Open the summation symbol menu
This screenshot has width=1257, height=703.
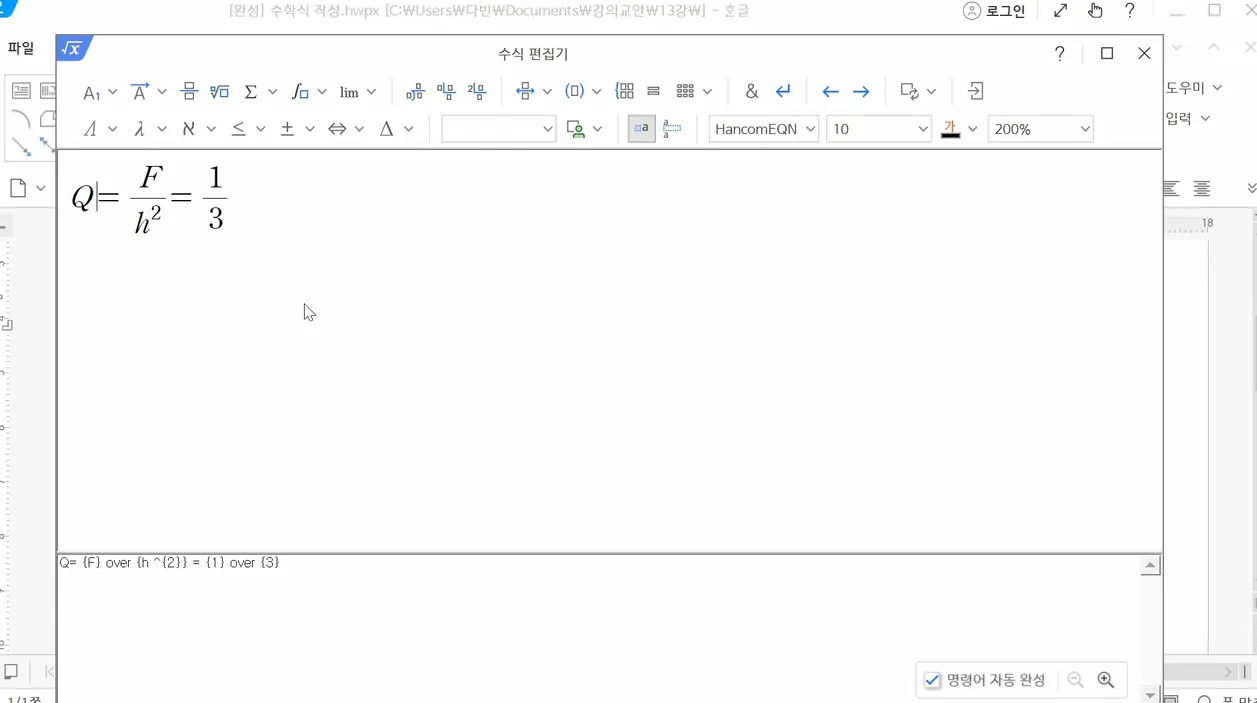(x=260, y=92)
